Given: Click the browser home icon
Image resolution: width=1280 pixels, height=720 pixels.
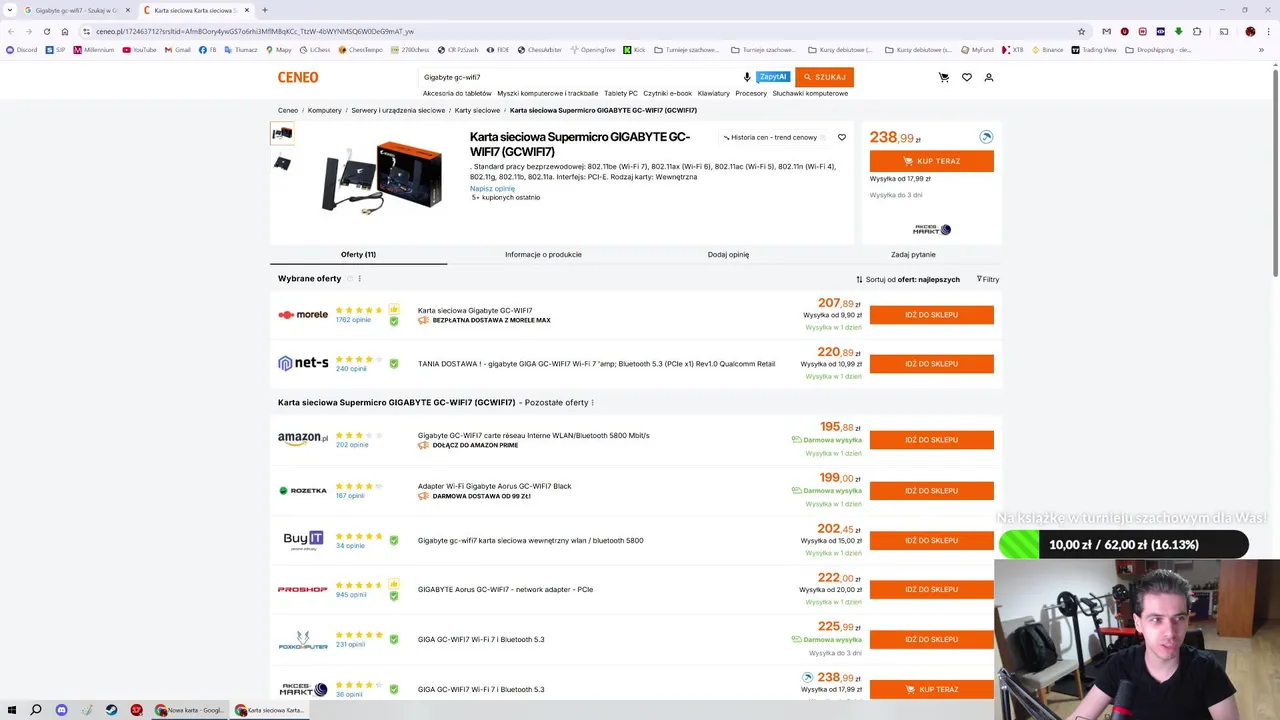Looking at the screenshot, I should [65, 31].
